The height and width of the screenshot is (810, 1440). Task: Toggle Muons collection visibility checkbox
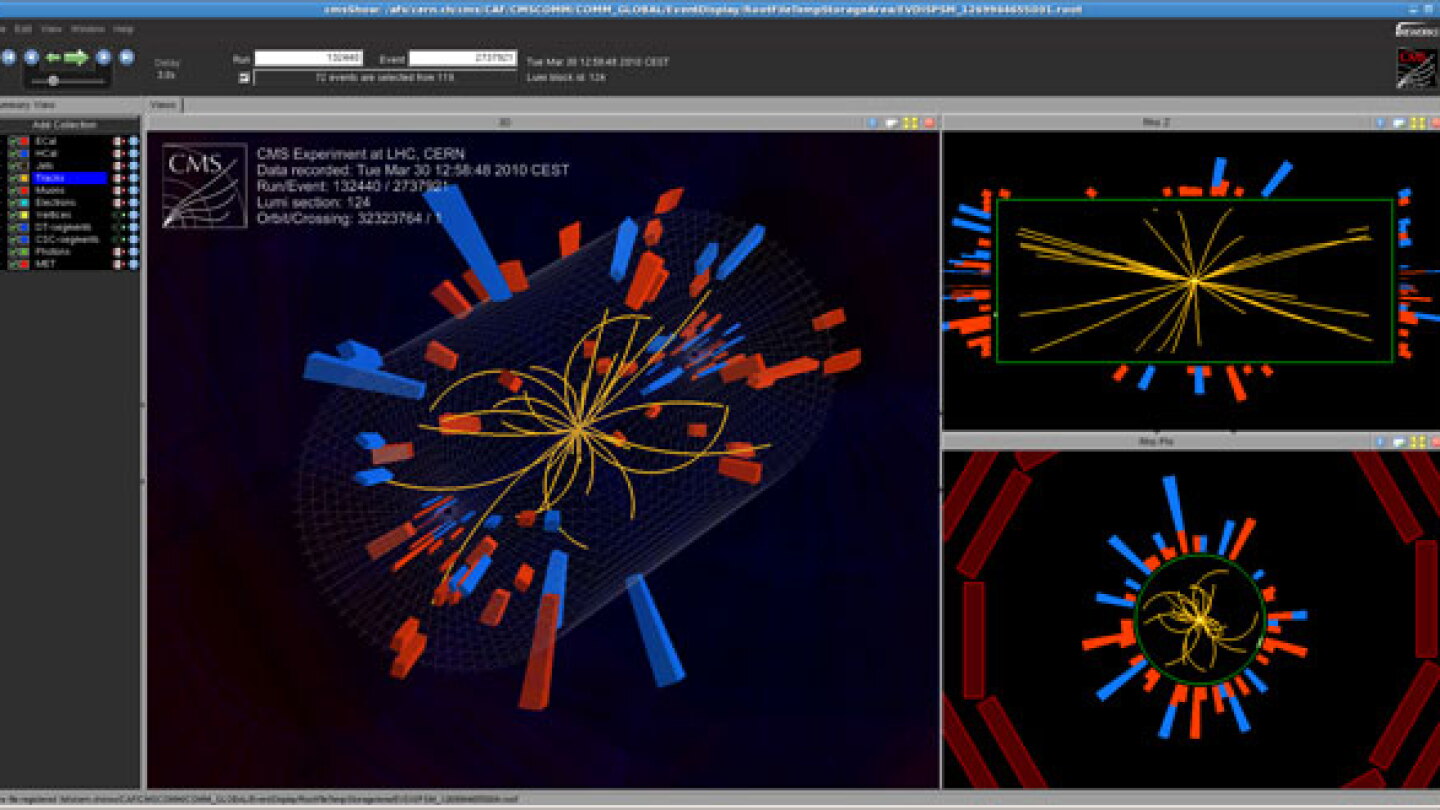[x=12, y=190]
